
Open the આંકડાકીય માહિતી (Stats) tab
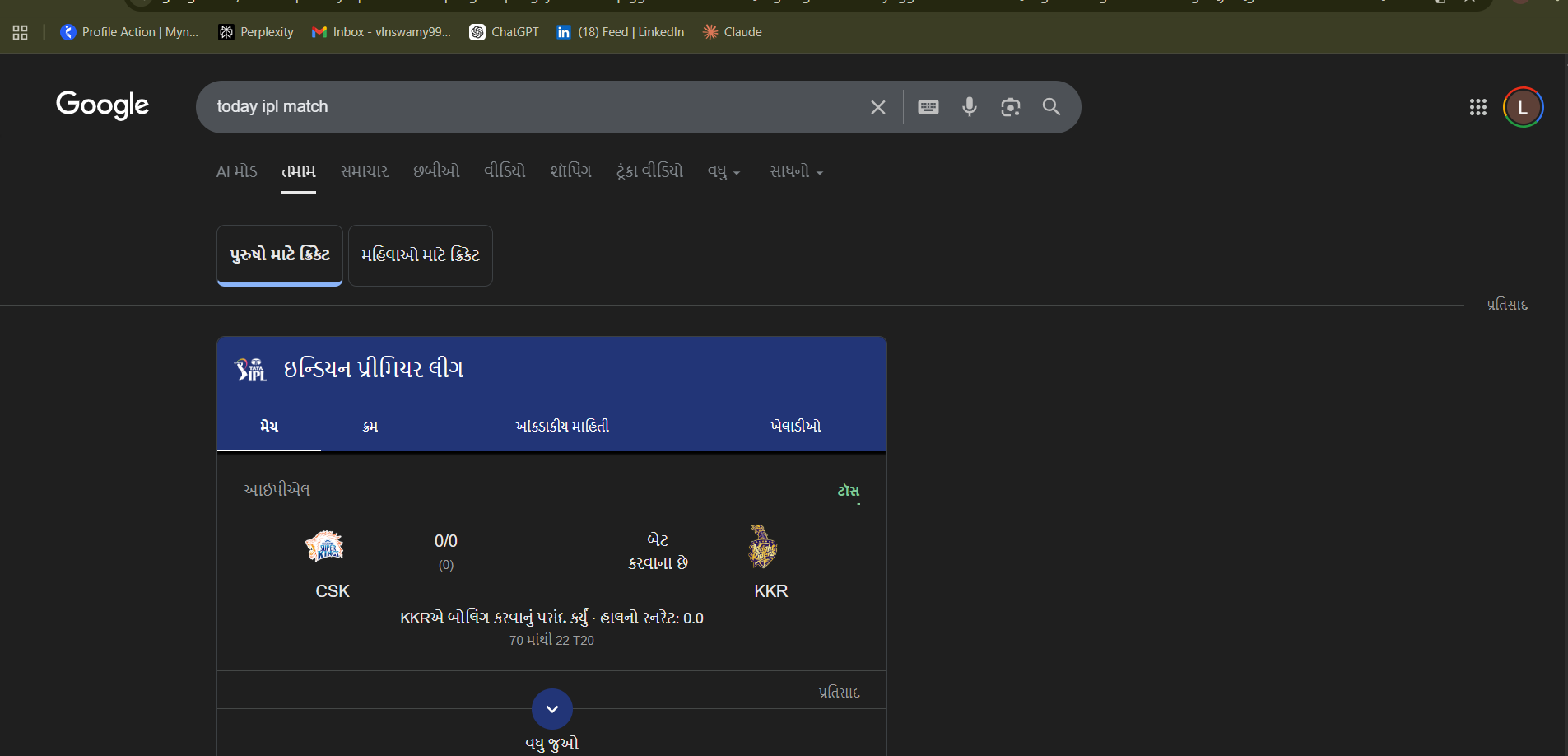562,426
